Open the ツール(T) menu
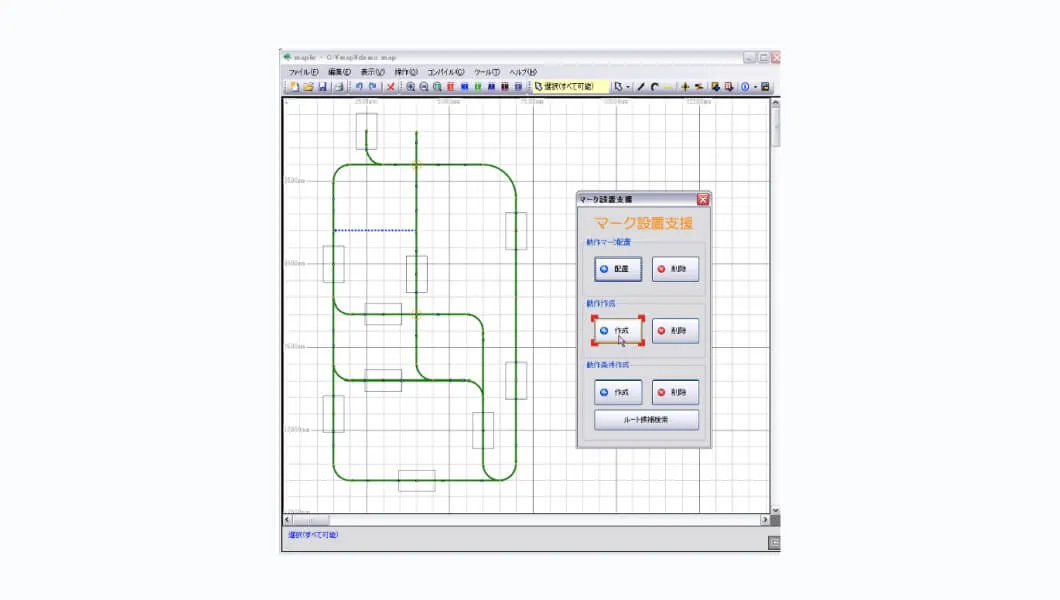 [x=486, y=72]
